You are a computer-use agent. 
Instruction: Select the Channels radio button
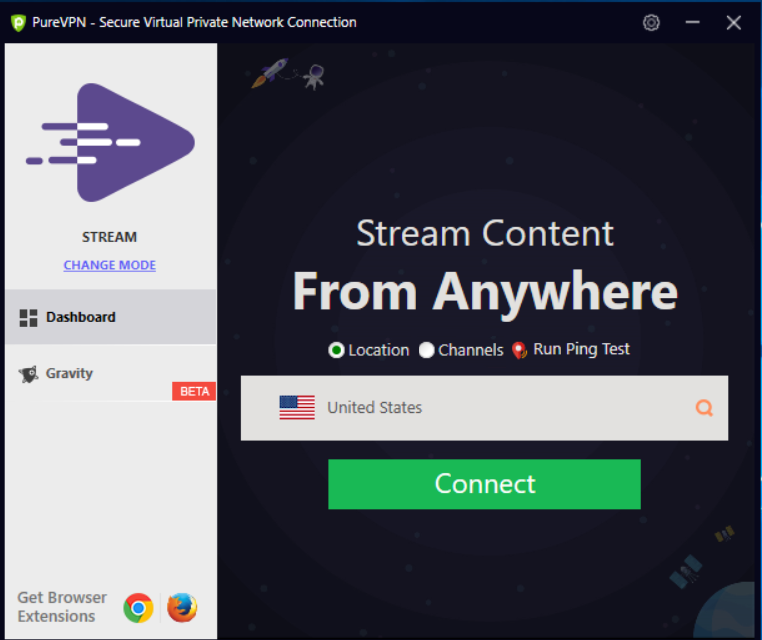pos(426,350)
